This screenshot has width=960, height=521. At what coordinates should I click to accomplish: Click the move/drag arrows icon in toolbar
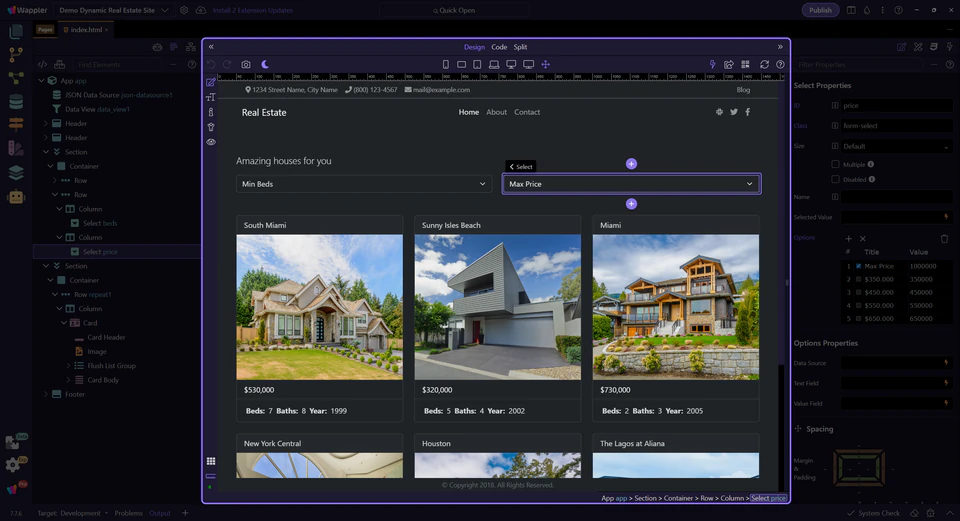point(545,64)
